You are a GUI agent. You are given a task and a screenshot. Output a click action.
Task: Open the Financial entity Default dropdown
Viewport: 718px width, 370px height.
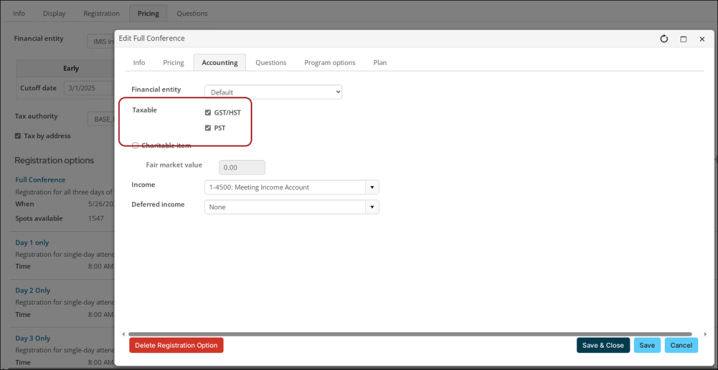tap(273, 92)
